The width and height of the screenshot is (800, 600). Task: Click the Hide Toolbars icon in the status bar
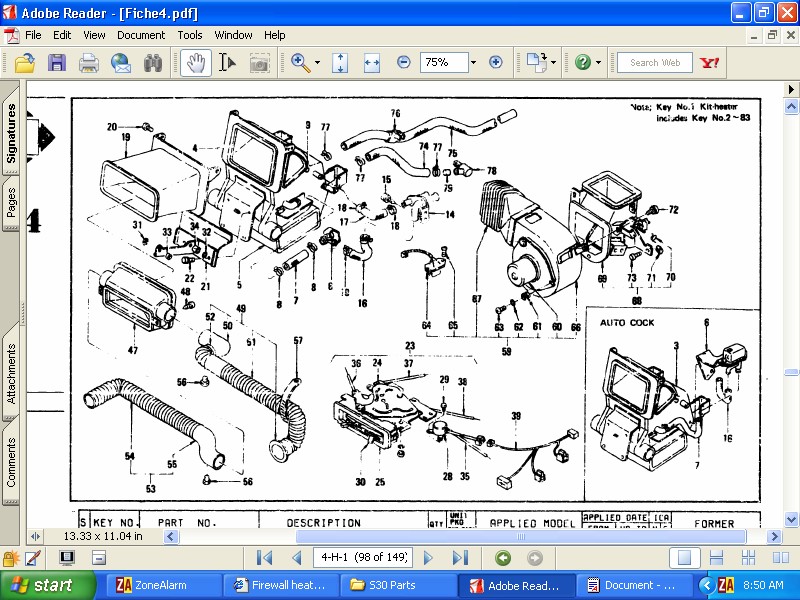point(99,558)
